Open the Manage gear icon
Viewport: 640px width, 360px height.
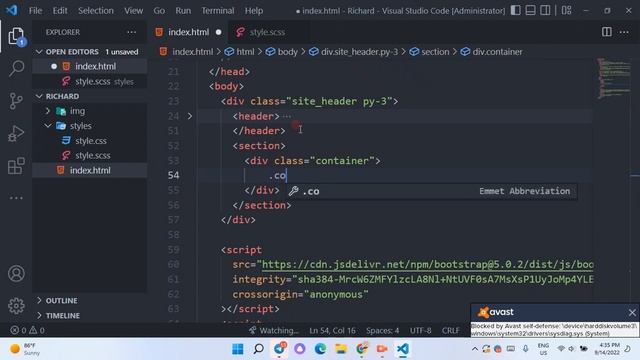(16, 305)
